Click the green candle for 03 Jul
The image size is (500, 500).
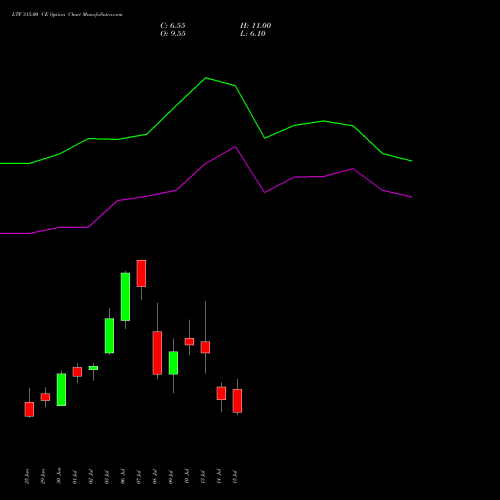(x=109, y=336)
